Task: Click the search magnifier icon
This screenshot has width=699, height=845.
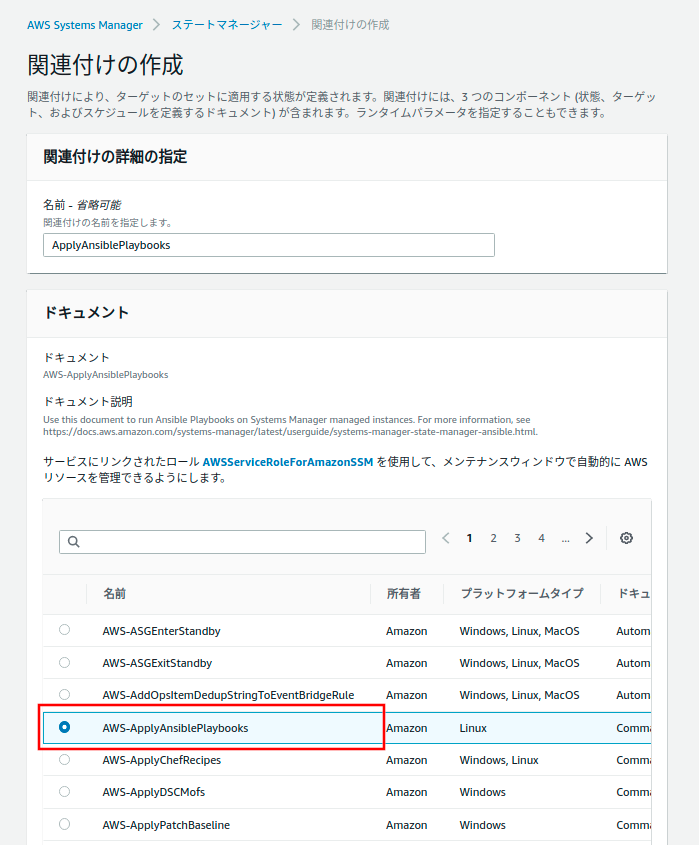Action: [73, 542]
